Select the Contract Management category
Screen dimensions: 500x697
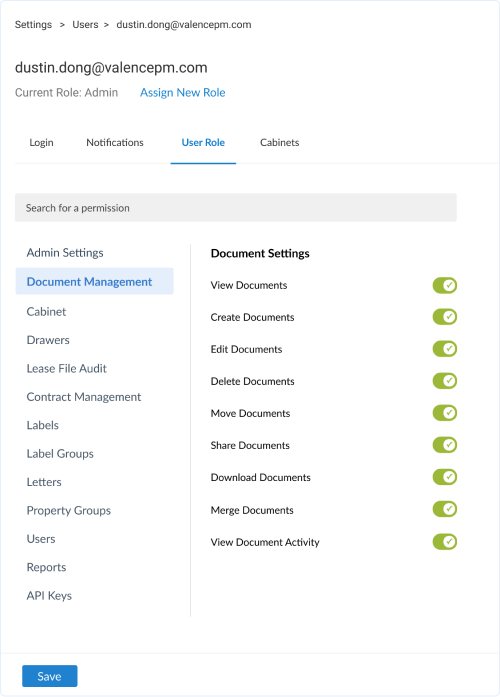(84, 397)
